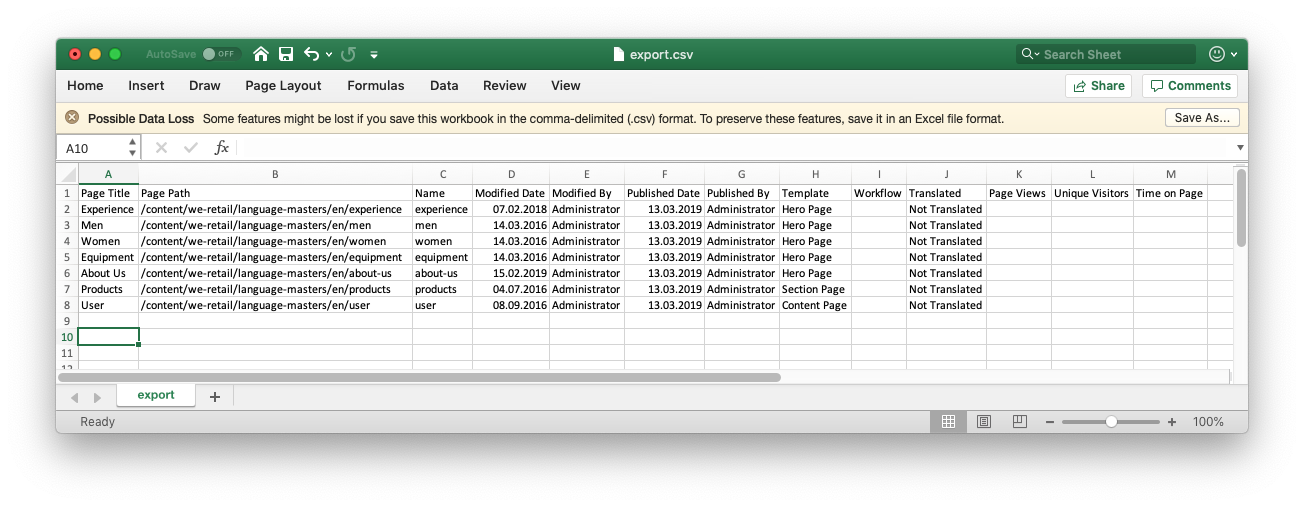Select column B header
This screenshot has width=1304, height=507.
[275, 175]
